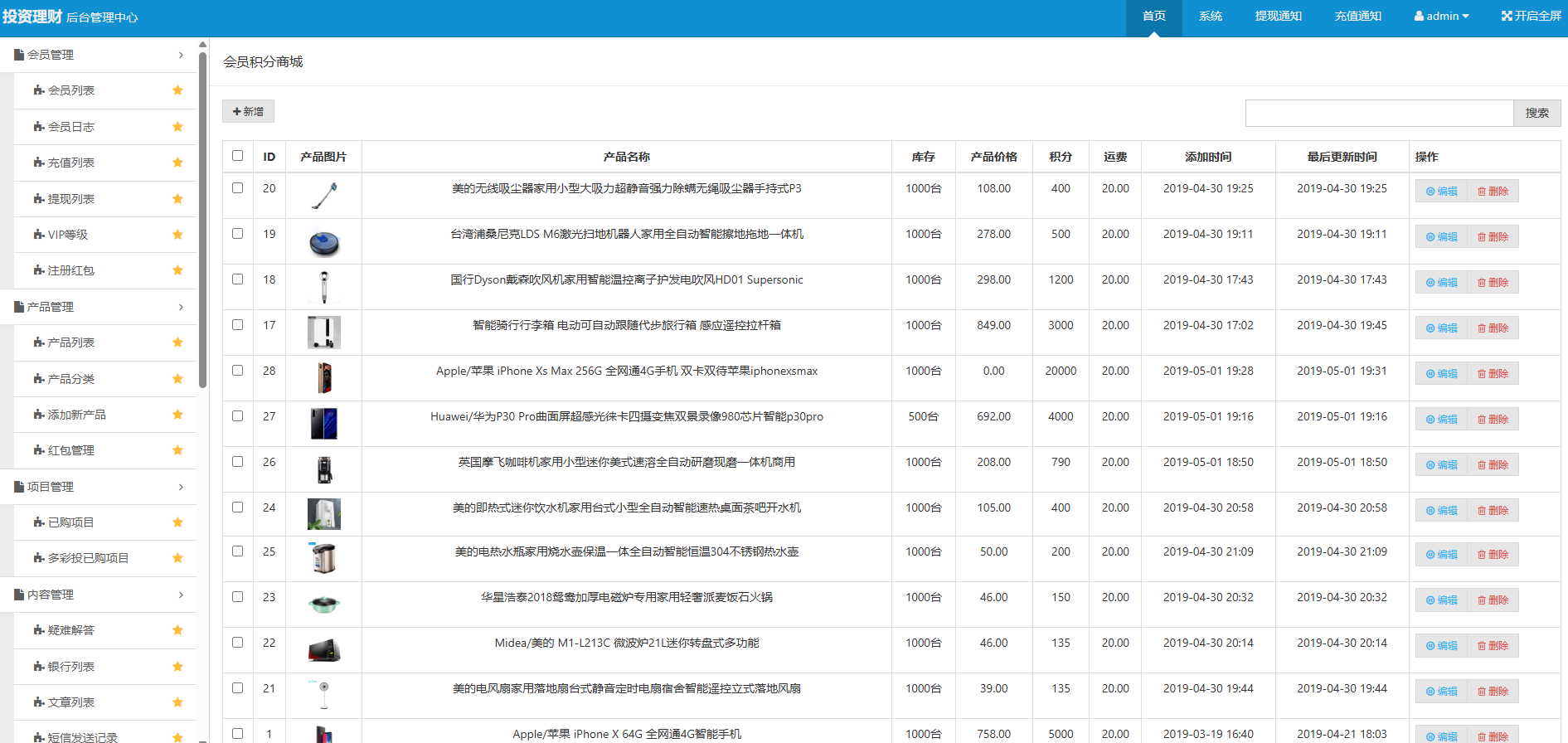The height and width of the screenshot is (743, 1568).
Task: Click the 开启全屏 fullscreen icon
Action: click(1507, 16)
